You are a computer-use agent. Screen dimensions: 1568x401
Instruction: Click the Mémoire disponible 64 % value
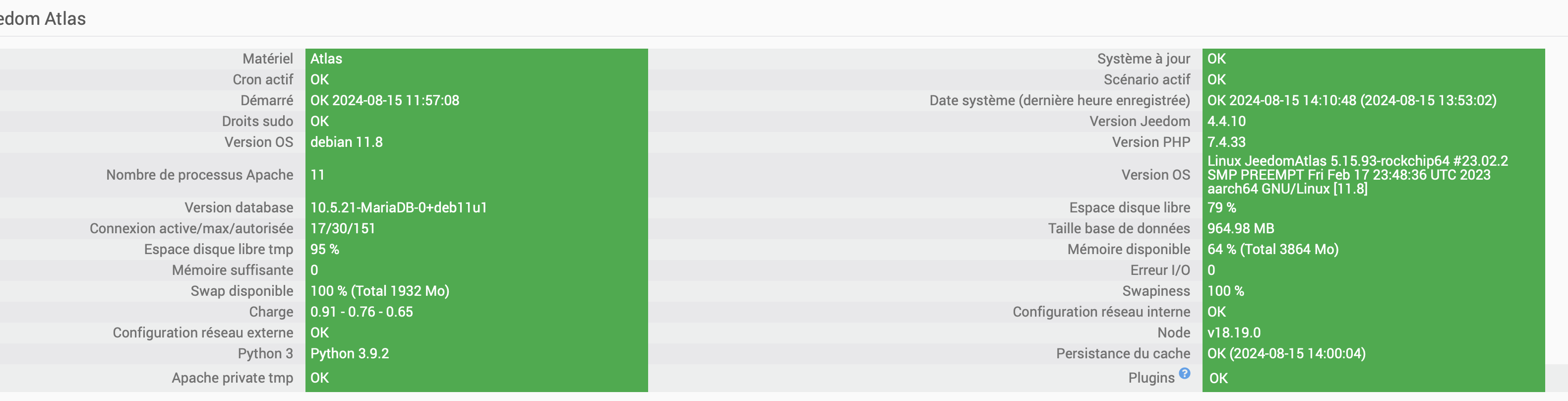coord(1272,249)
